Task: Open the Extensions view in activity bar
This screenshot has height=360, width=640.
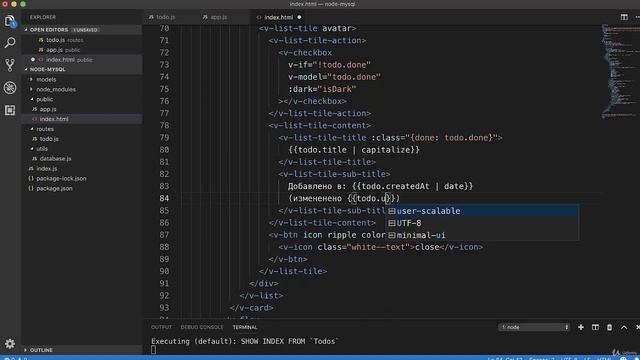Action: tap(10, 110)
